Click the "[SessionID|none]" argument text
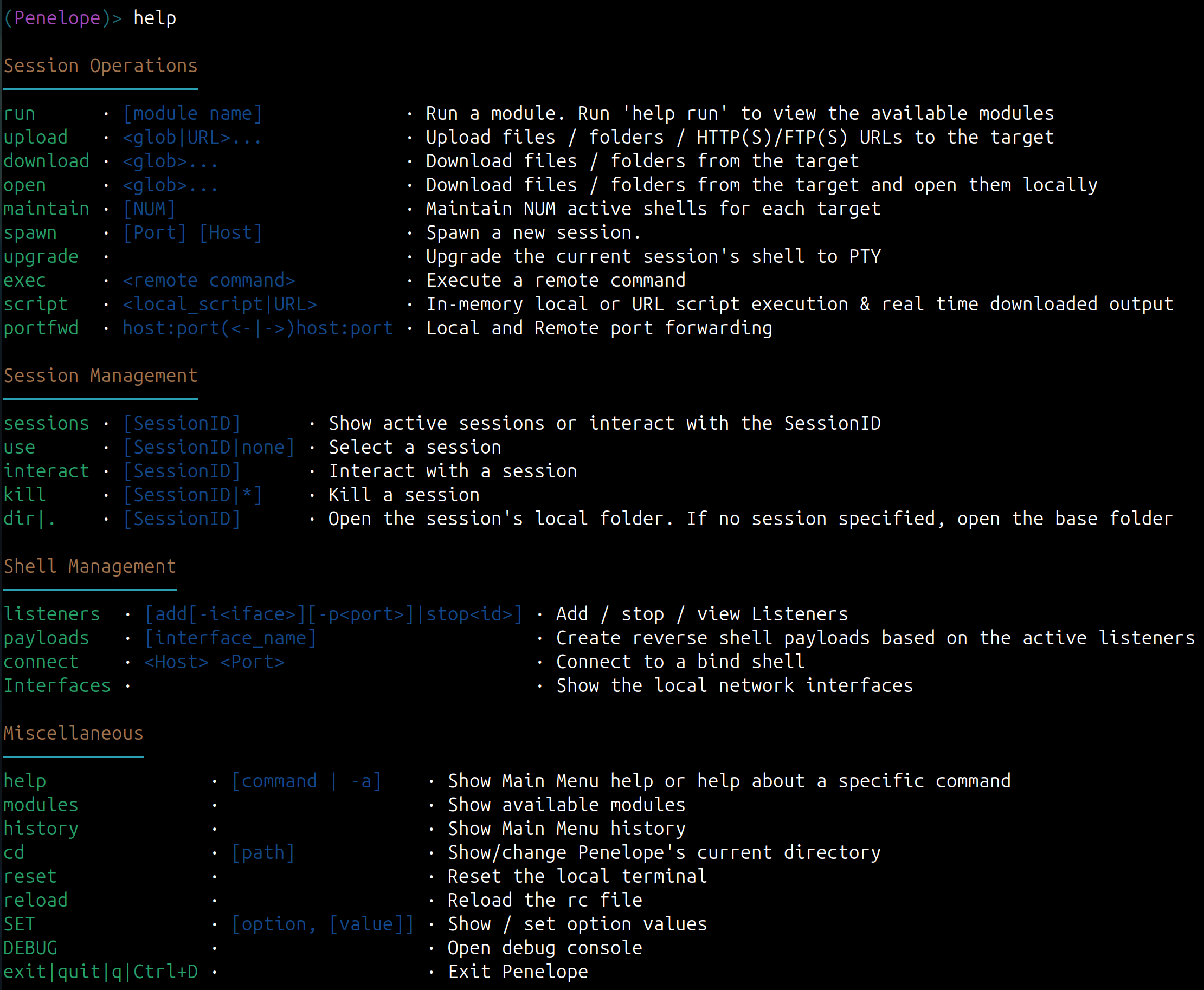Screen dimensions: 1204x990 tap(209, 448)
